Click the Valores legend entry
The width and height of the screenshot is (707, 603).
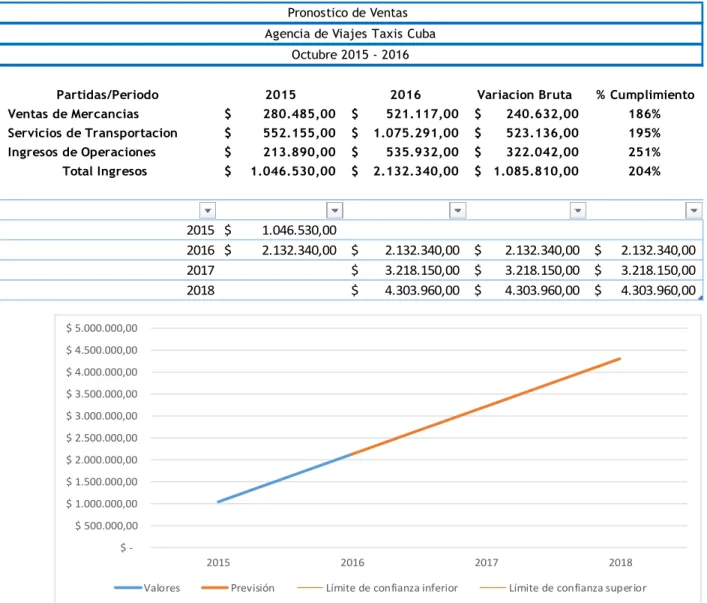147,588
